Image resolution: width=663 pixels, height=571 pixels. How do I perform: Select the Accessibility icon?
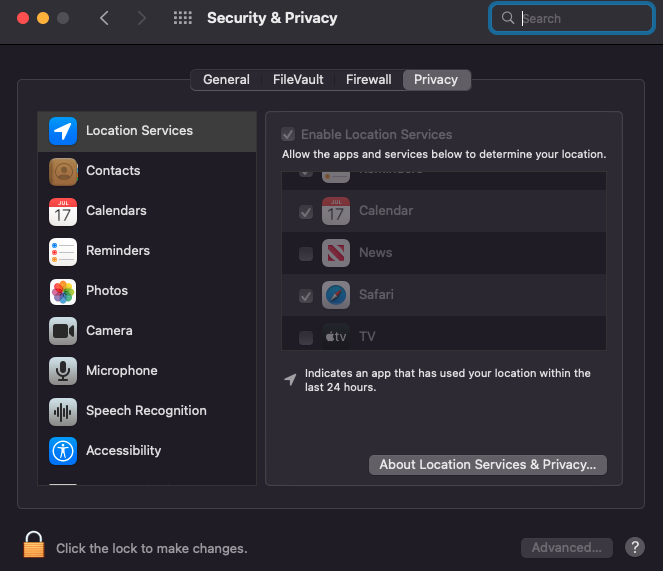coord(63,451)
